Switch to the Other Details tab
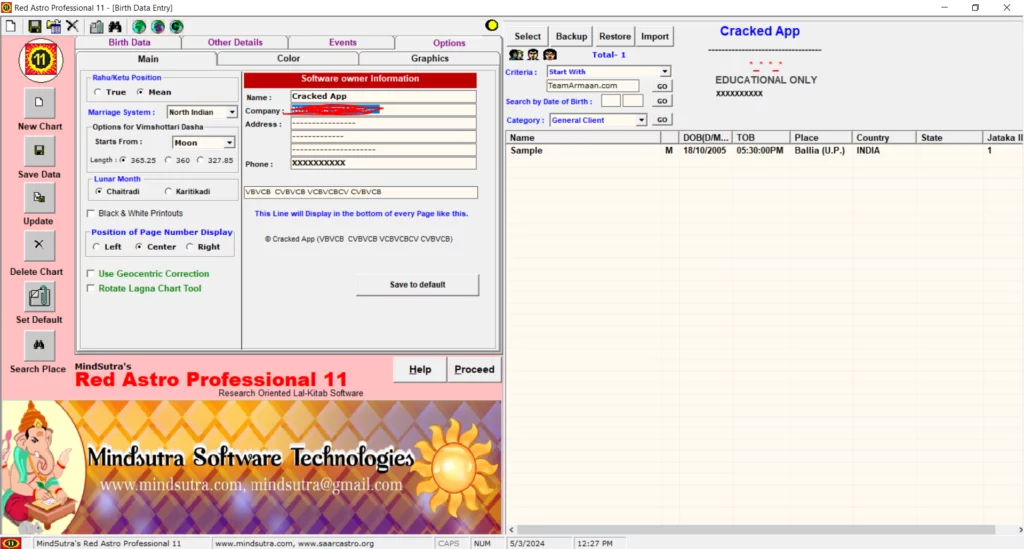This screenshot has height=549, width=1024. [235, 42]
